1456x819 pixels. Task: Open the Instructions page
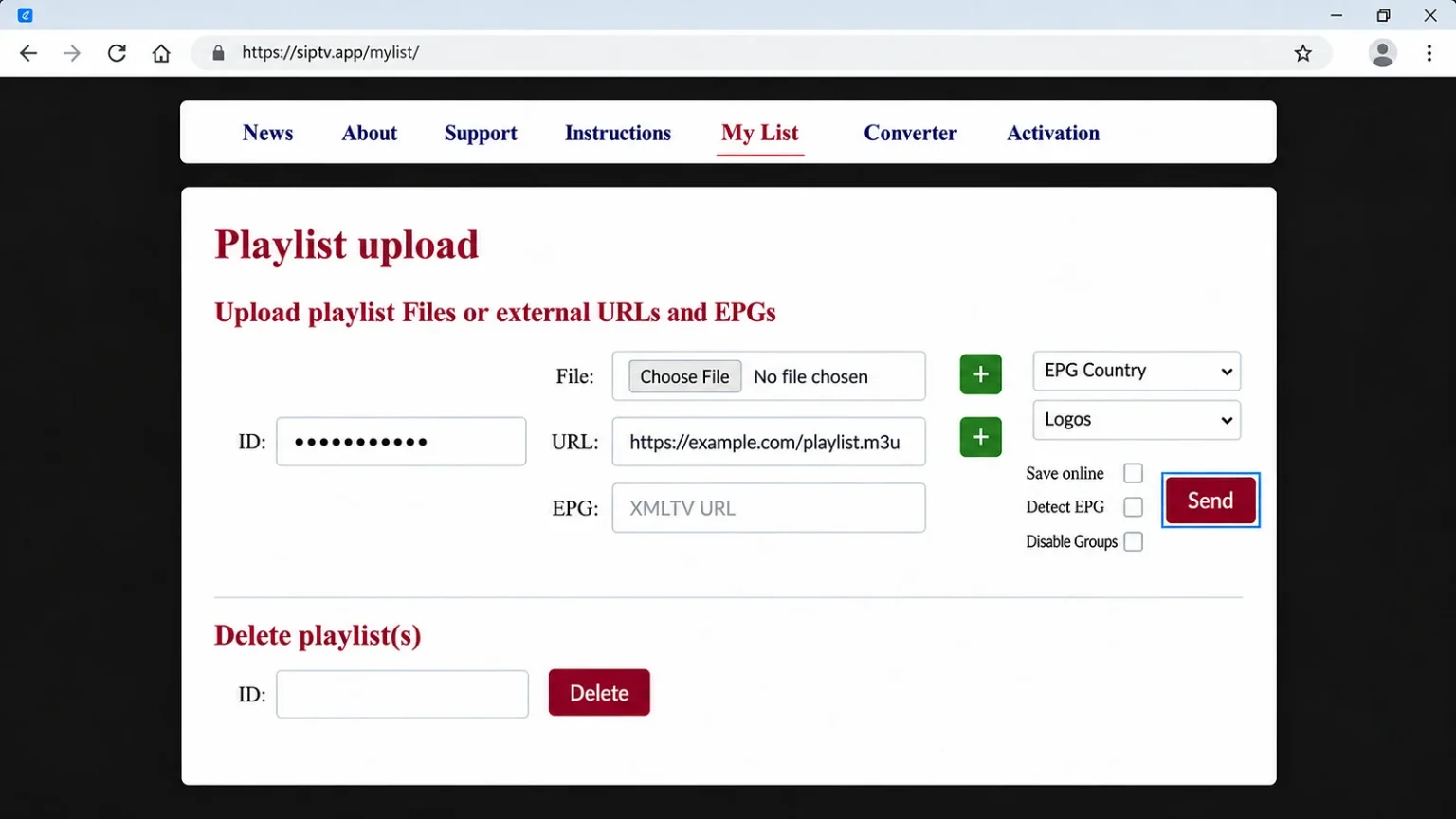pos(618,133)
